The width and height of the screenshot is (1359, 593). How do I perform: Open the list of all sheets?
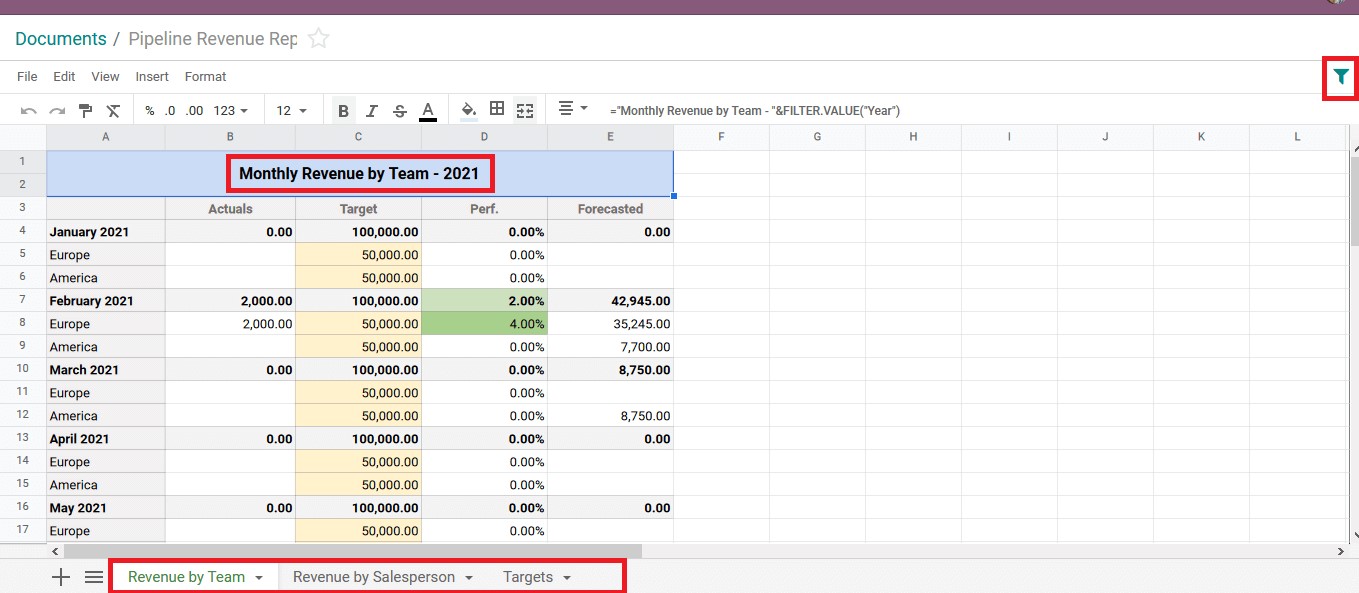94,577
